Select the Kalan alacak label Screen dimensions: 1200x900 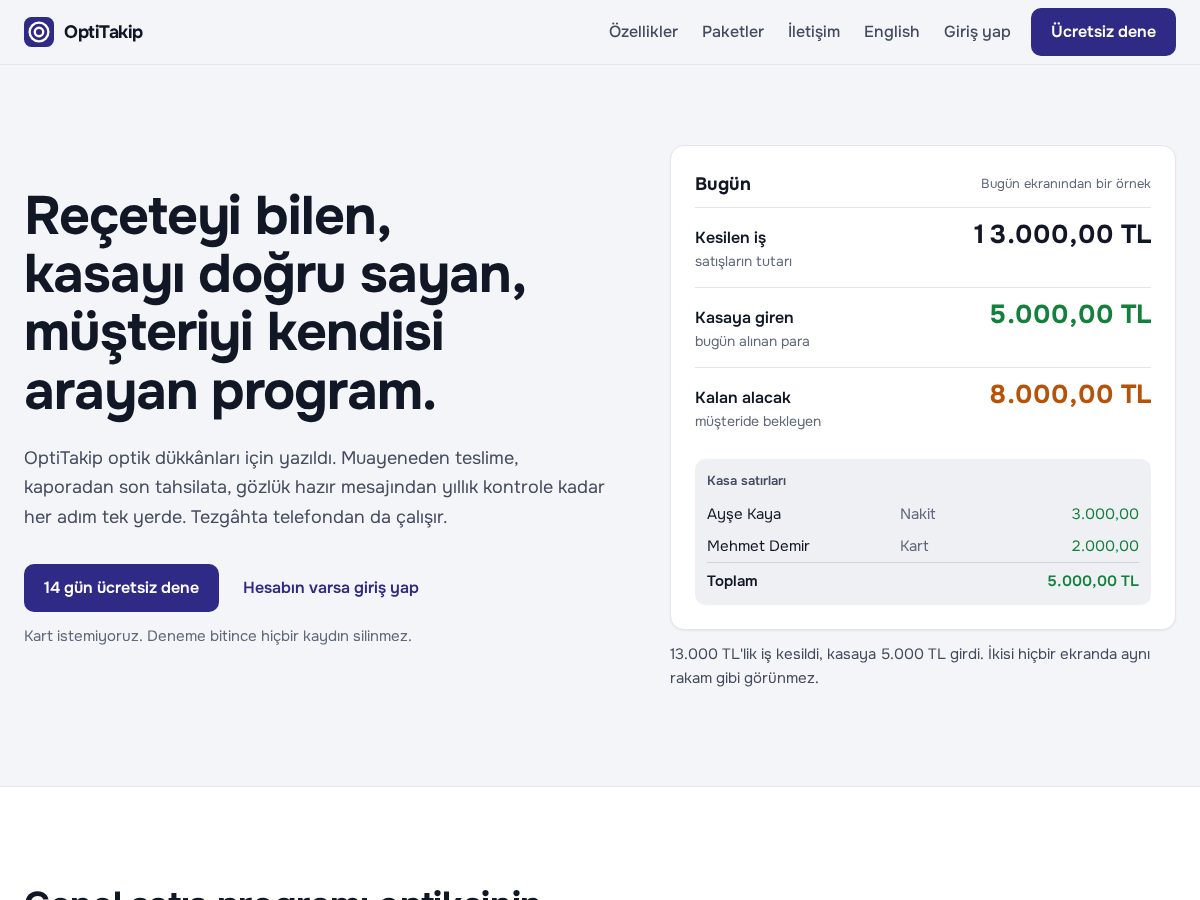click(x=743, y=398)
